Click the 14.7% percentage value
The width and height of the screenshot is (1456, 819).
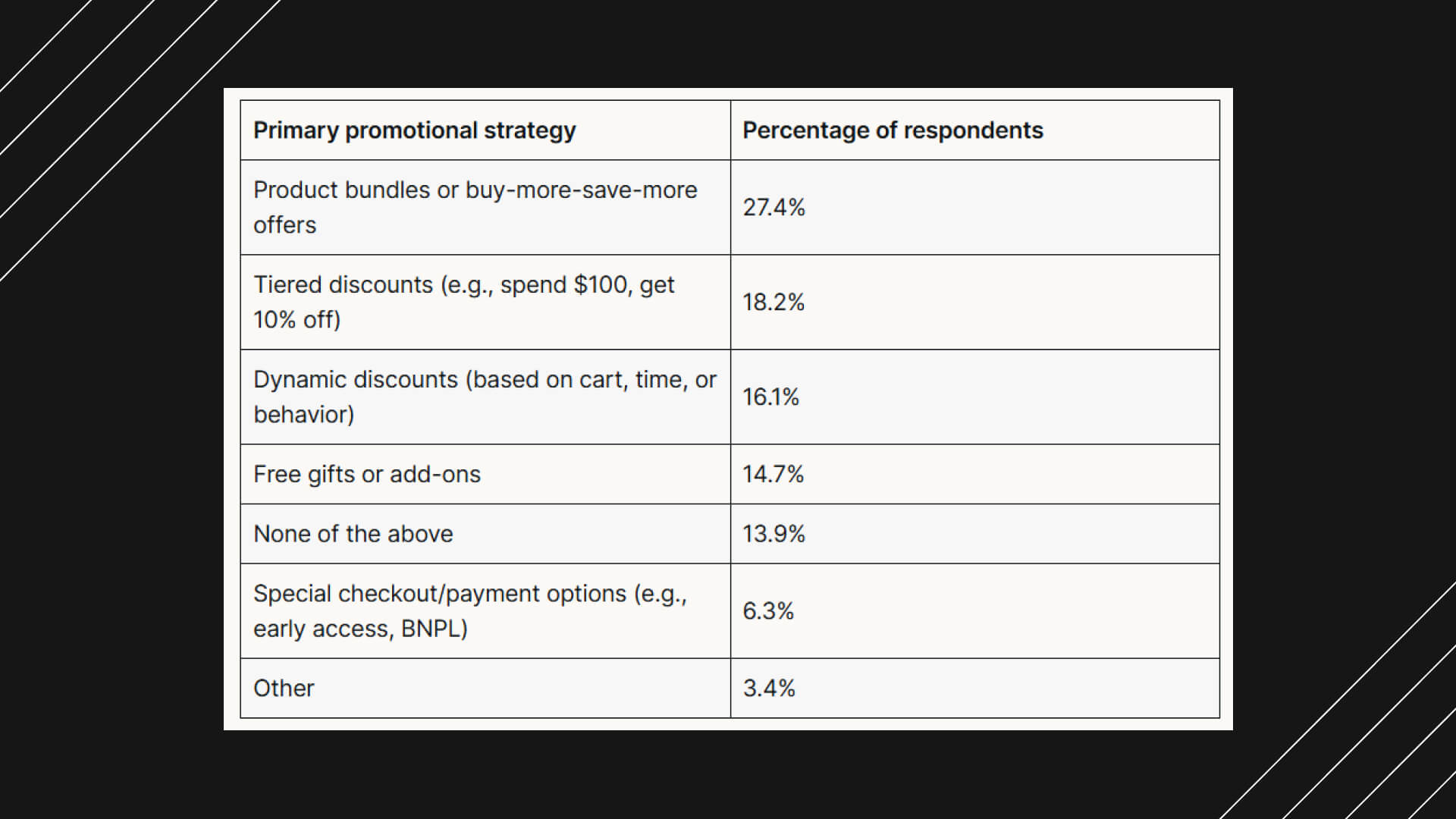point(773,474)
